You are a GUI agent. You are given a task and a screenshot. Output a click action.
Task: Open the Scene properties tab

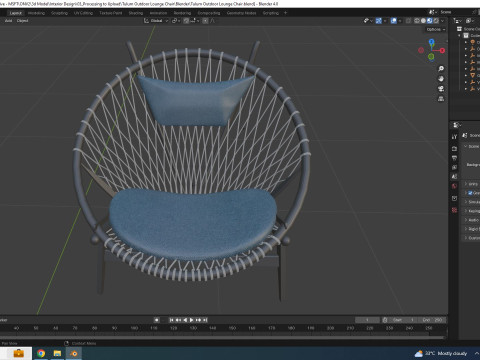454,177
